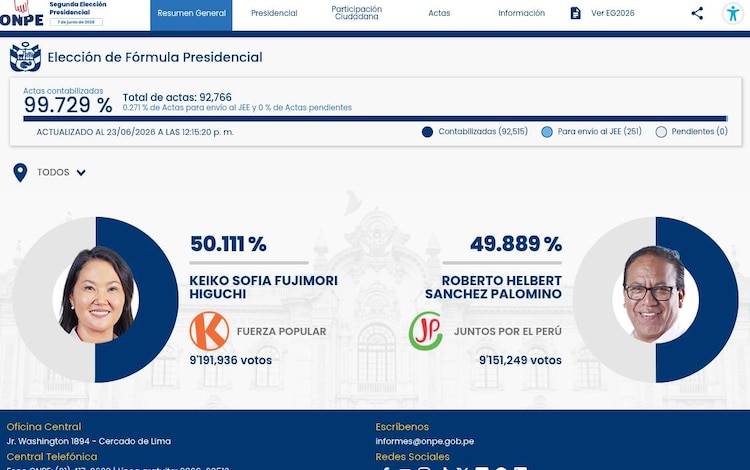Click the Fuerza Popular K logo
This screenshot has height=470, width=750.
click(209, 331)
